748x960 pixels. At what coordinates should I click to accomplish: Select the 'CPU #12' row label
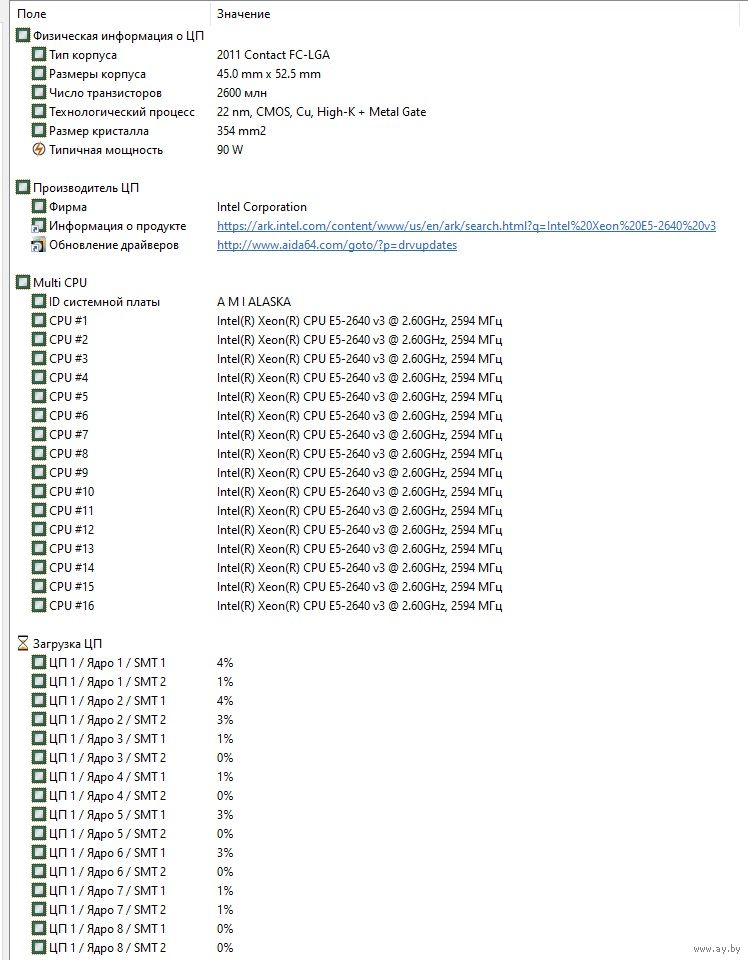(72, 529)
